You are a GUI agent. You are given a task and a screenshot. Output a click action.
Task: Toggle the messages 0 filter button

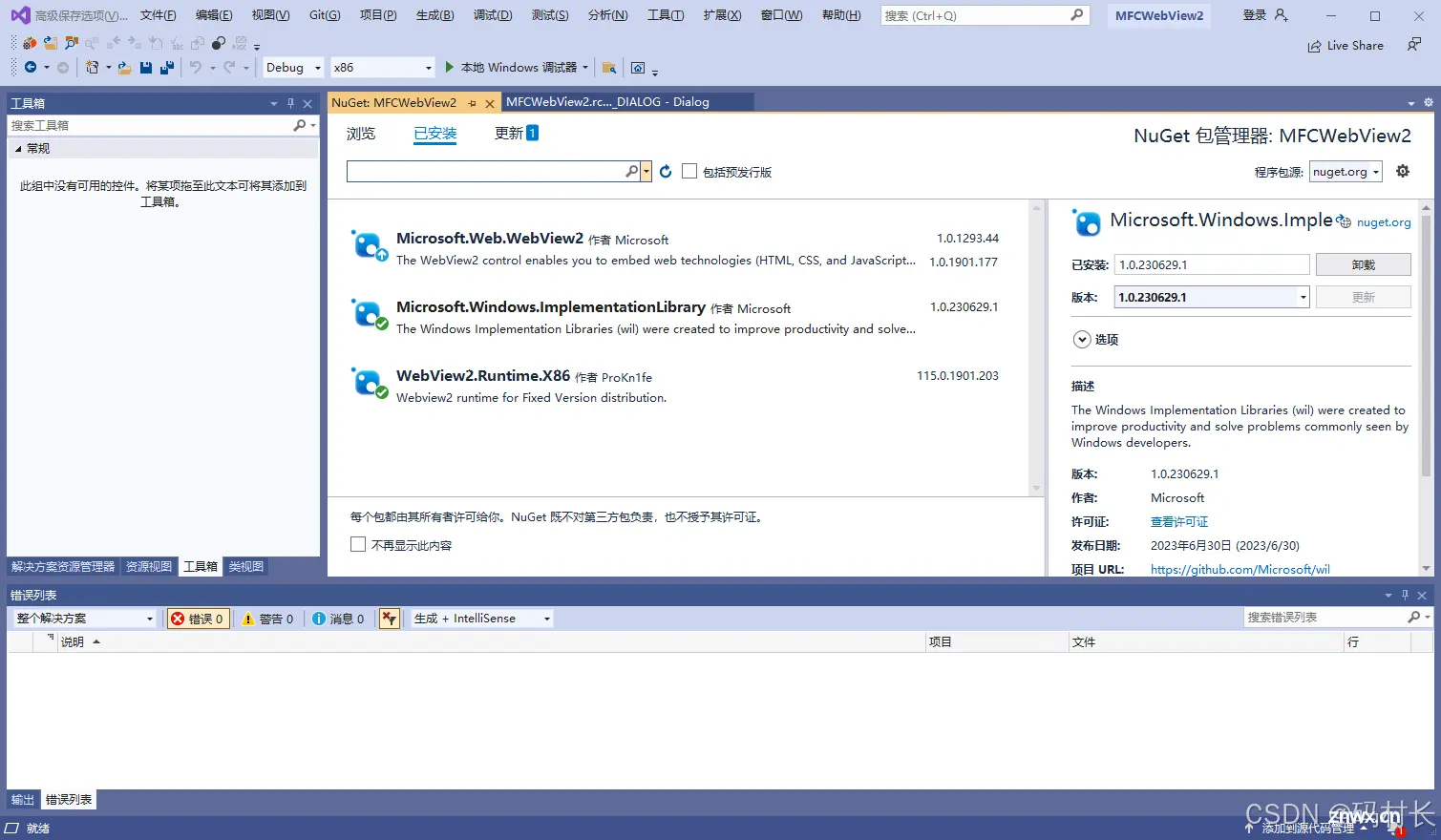338,619
